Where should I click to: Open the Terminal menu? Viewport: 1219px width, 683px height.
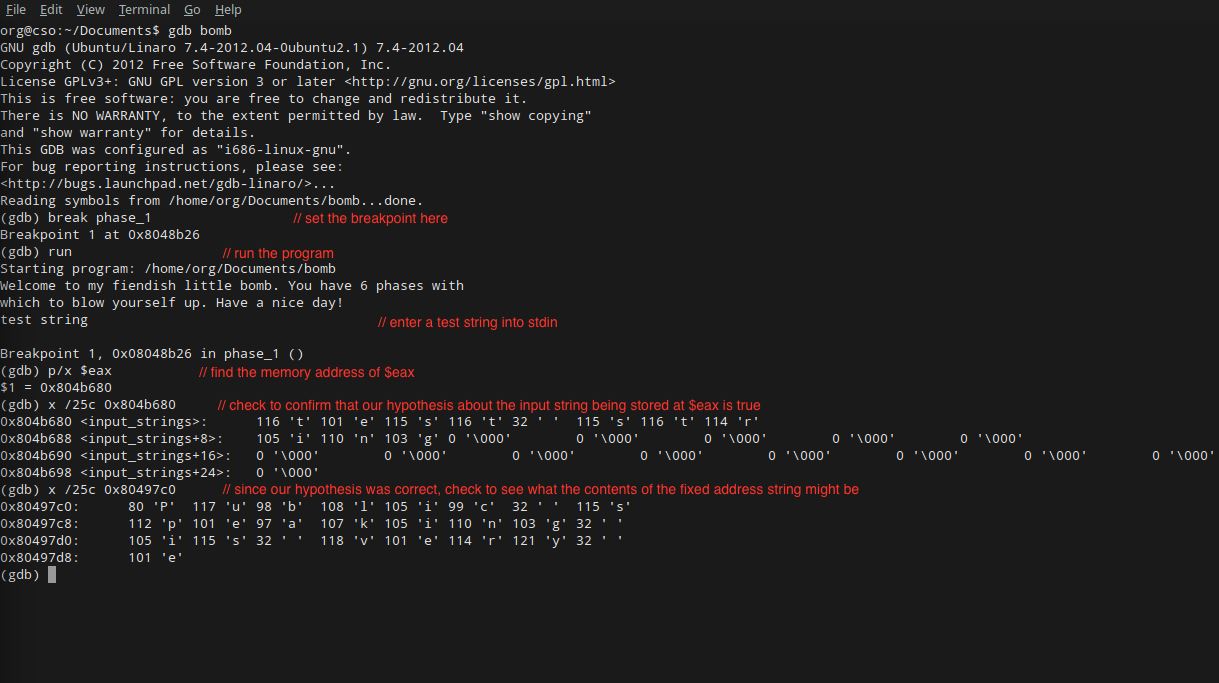144,9
